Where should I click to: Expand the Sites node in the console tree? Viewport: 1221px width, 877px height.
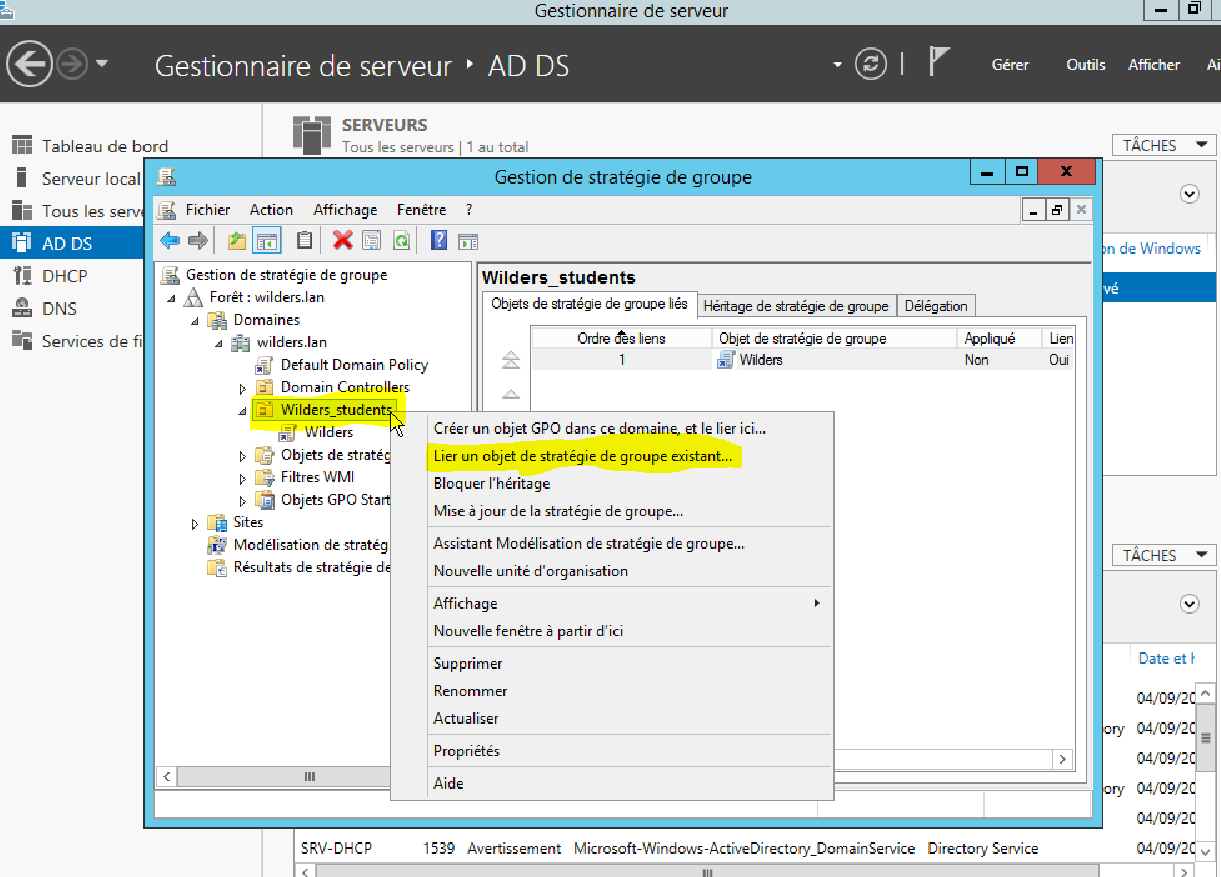(196, 521)
